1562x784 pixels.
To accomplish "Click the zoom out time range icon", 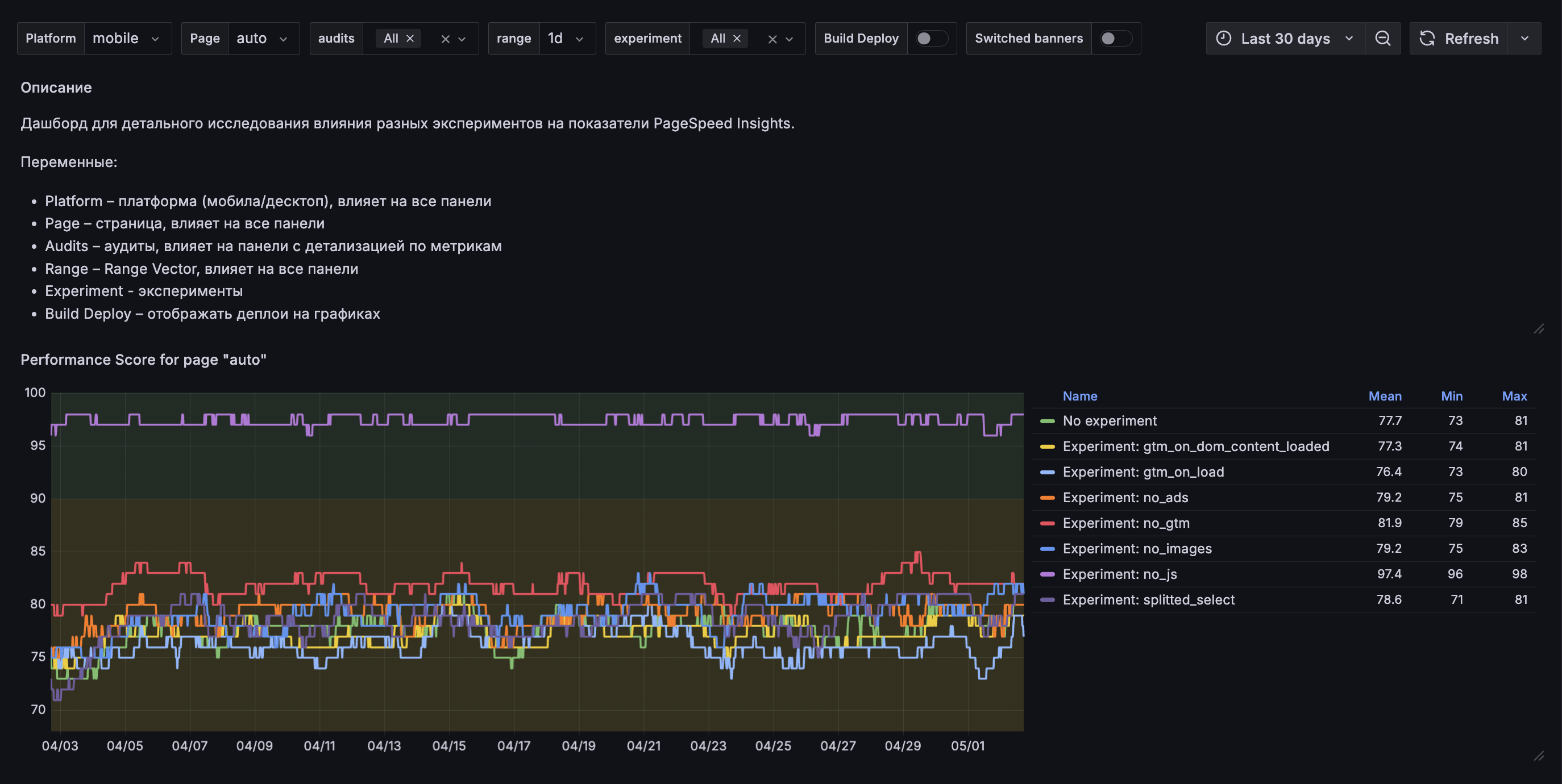I will pos(1382,38).
